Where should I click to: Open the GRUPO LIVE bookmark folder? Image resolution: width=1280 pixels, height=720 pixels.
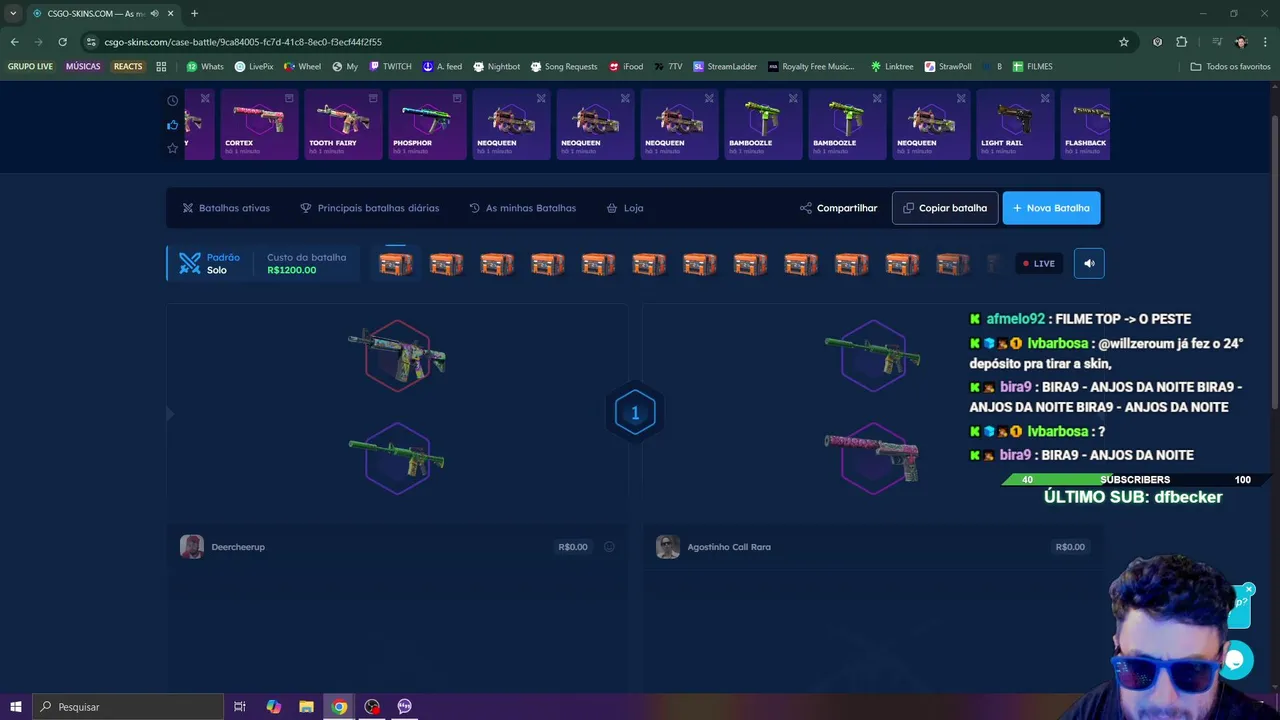(x=30, y=67)
